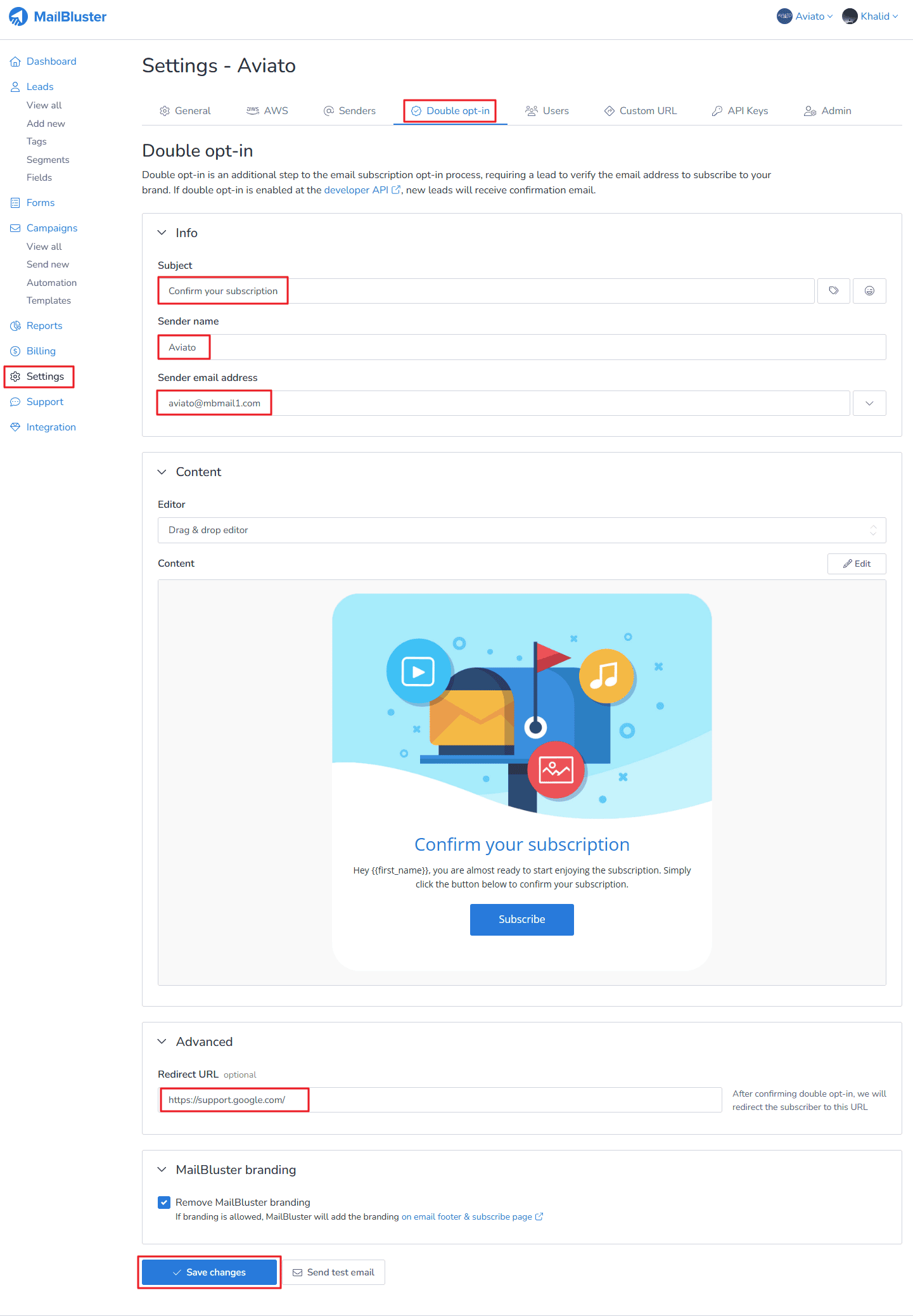Open Integration in the sidebar

point(51,427)
